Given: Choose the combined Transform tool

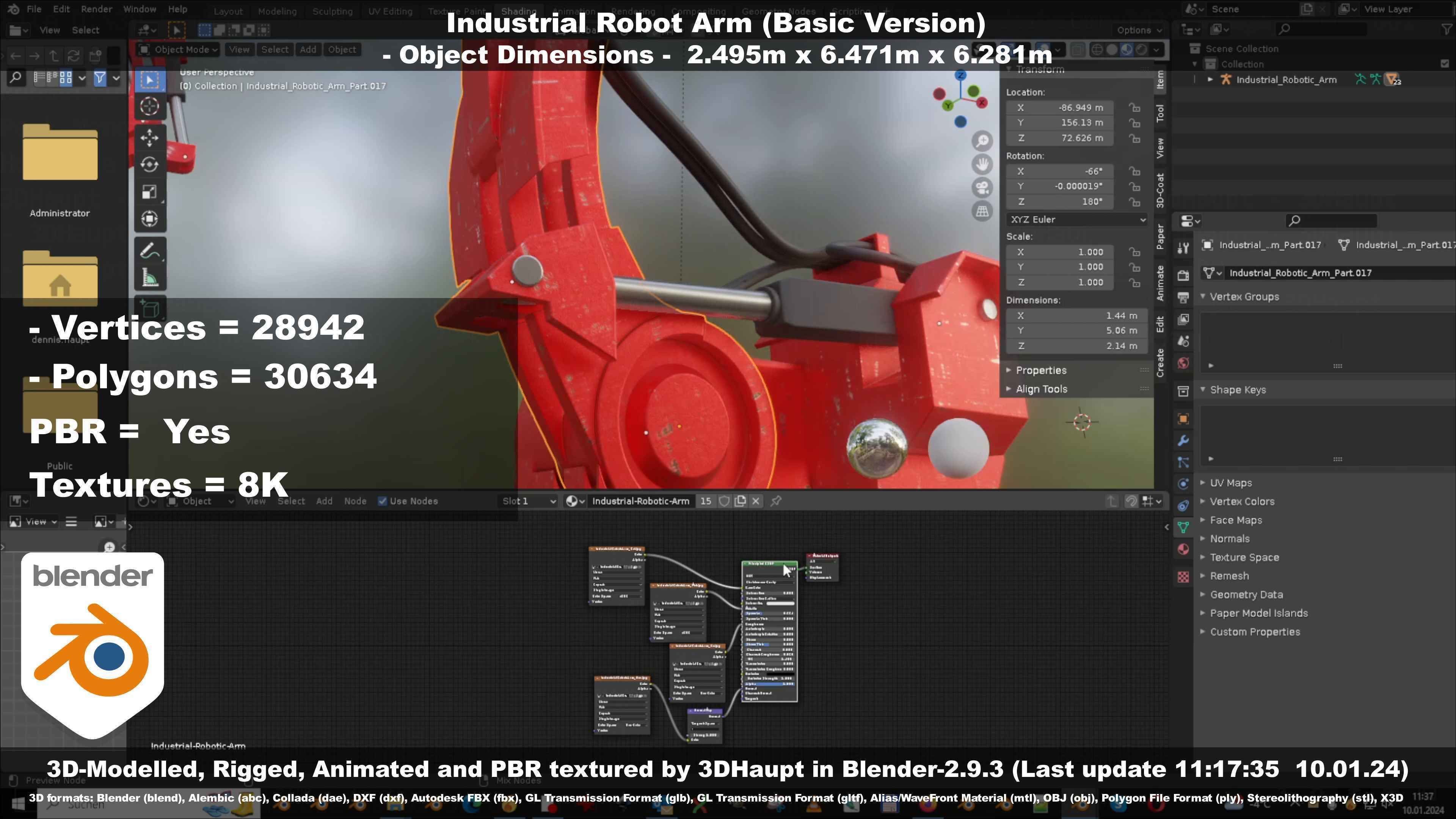Looking at the screenshot, I should click(150, 219).
